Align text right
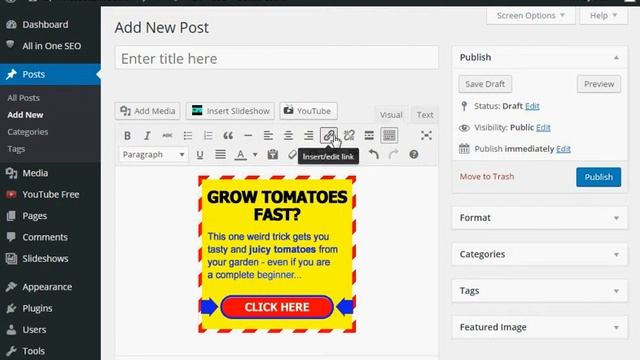The width and height of the screenshot is (640, 360). (x=308, y=136)
